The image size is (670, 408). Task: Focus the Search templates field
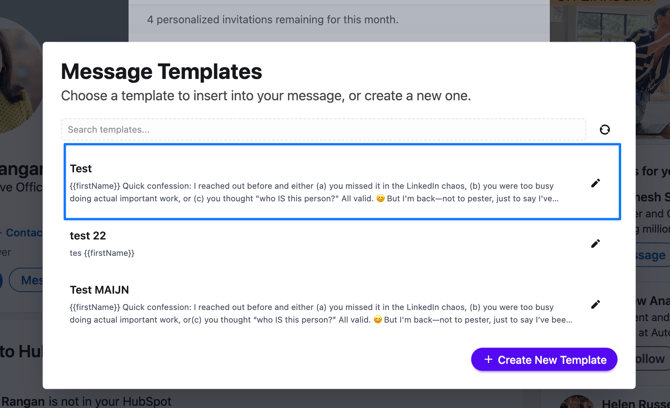pos(323,130)
